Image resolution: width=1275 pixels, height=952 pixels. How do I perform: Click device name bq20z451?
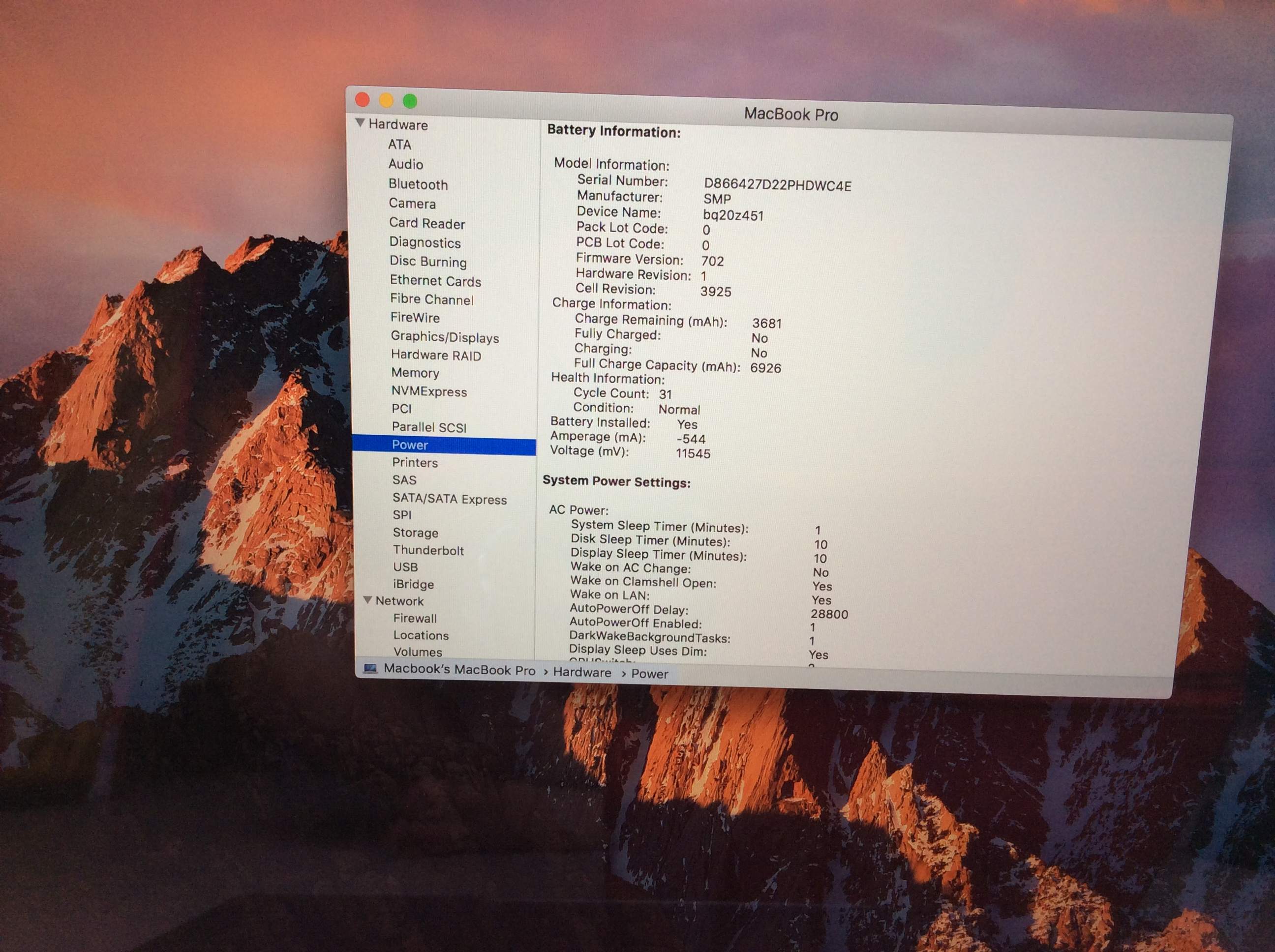tap(733, 215)
